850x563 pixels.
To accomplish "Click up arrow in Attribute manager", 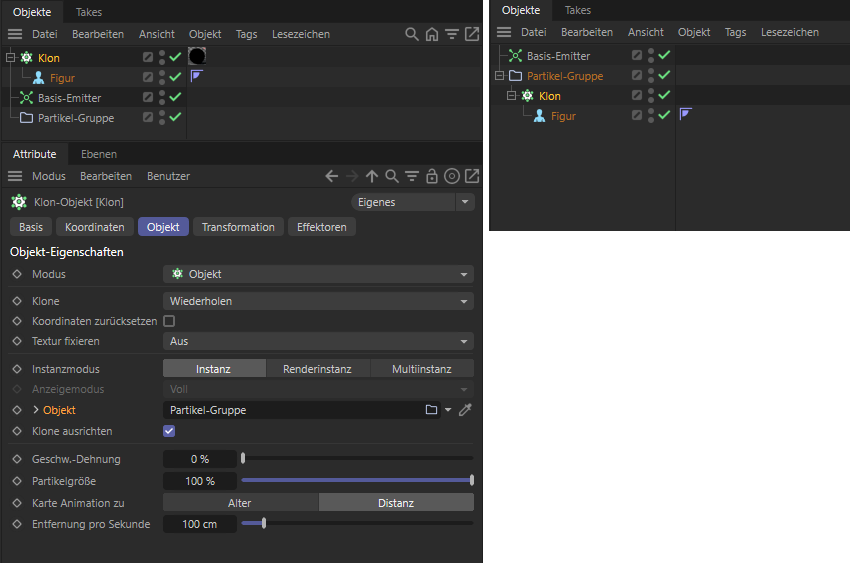I will (x=372, y=176).
